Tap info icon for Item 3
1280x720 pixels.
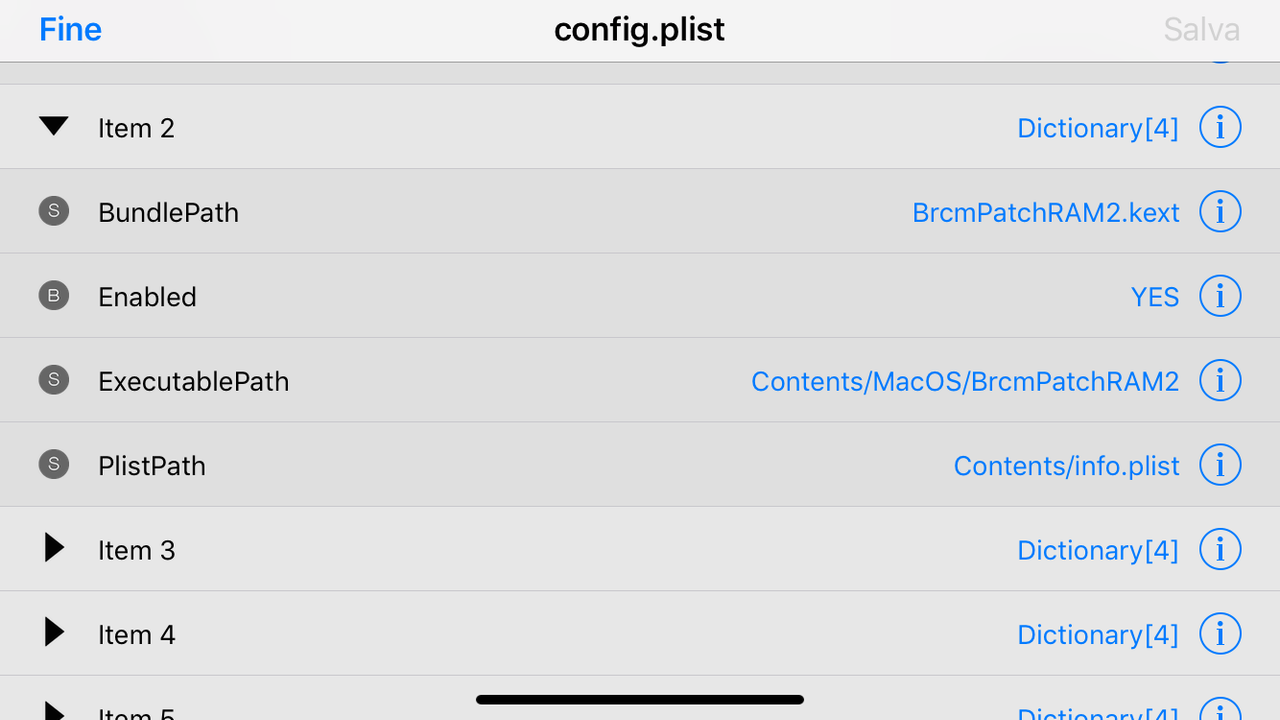pos(1219,550)
